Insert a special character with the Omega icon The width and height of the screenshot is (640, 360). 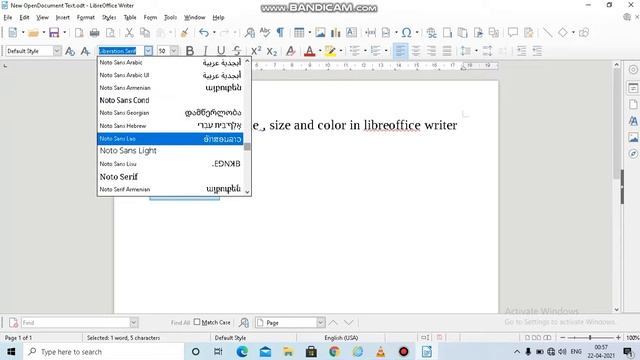(406, 33)
